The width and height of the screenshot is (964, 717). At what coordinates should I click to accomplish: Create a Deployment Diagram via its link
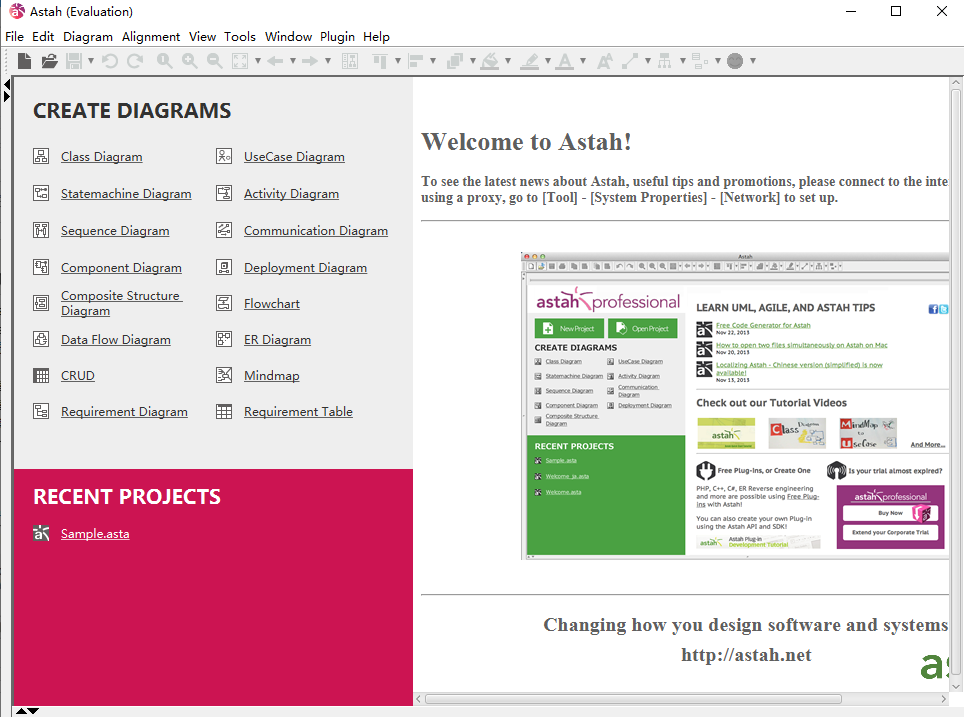[x=305, y=268]
